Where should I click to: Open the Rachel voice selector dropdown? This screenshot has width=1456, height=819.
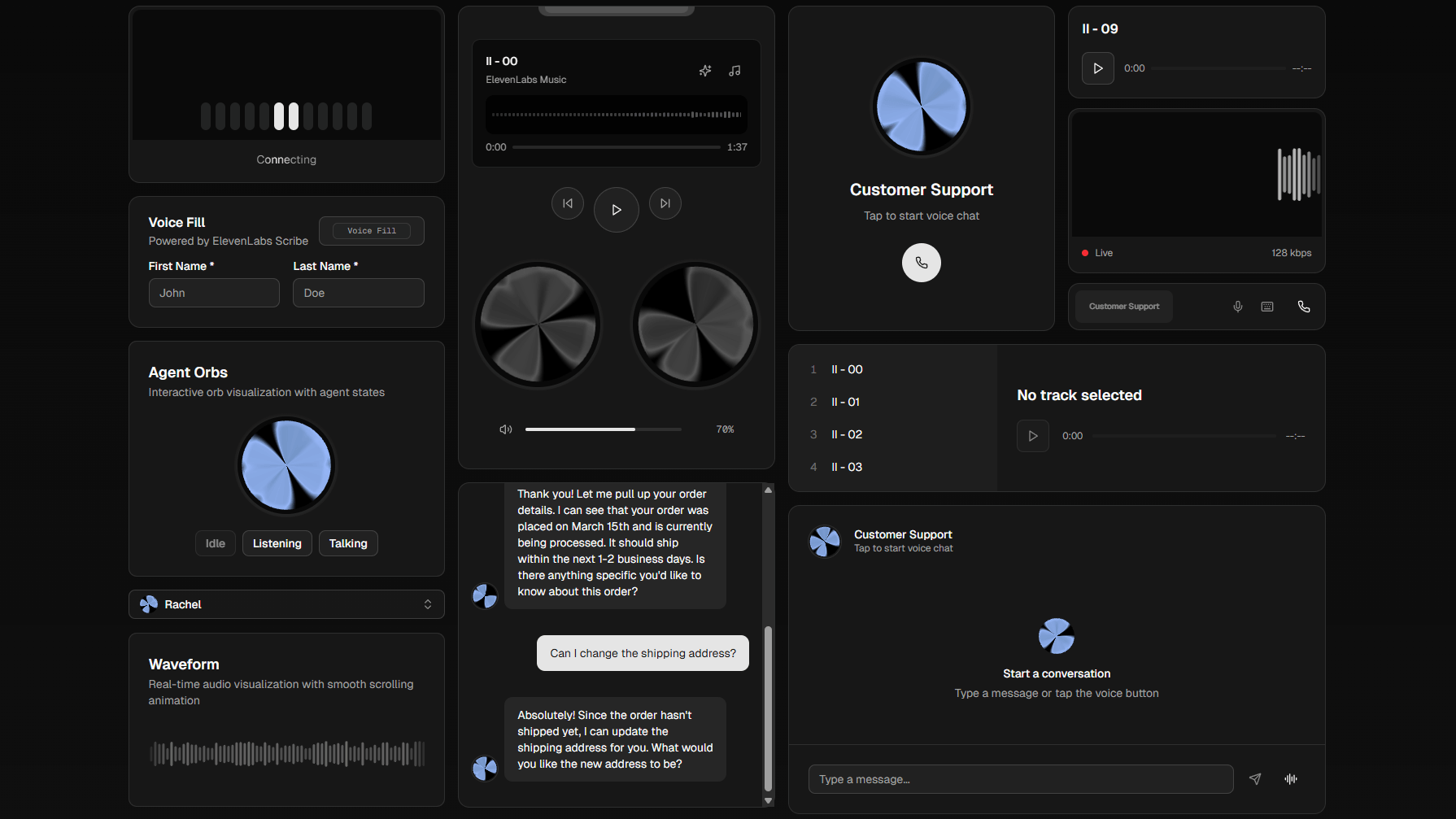click(286, 604)
